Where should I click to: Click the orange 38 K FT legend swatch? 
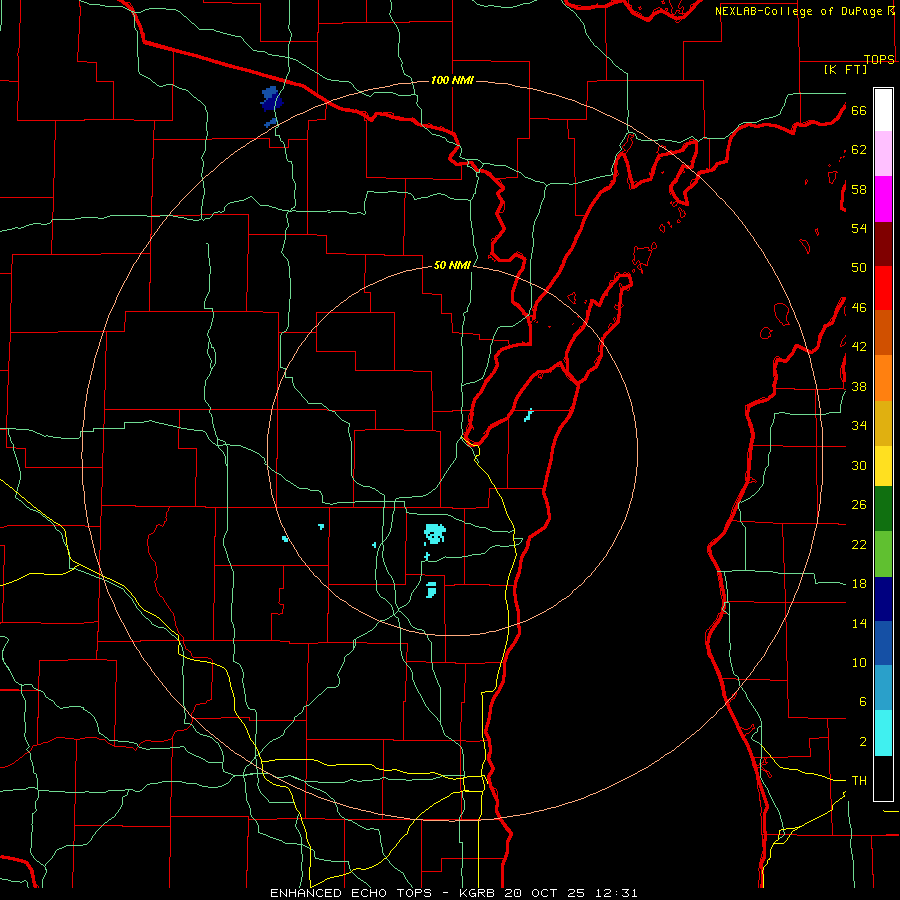(x=883, y=378)
